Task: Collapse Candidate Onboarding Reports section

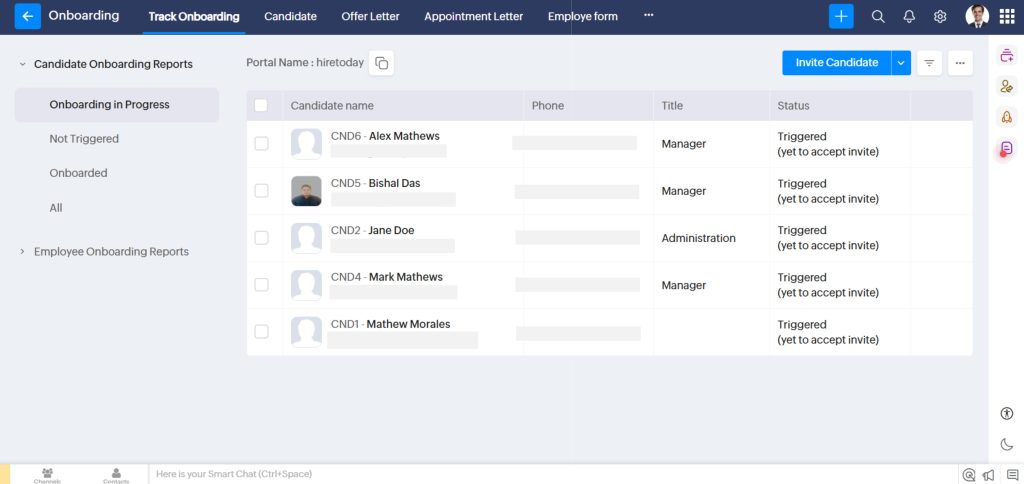Action: (22, 64)
